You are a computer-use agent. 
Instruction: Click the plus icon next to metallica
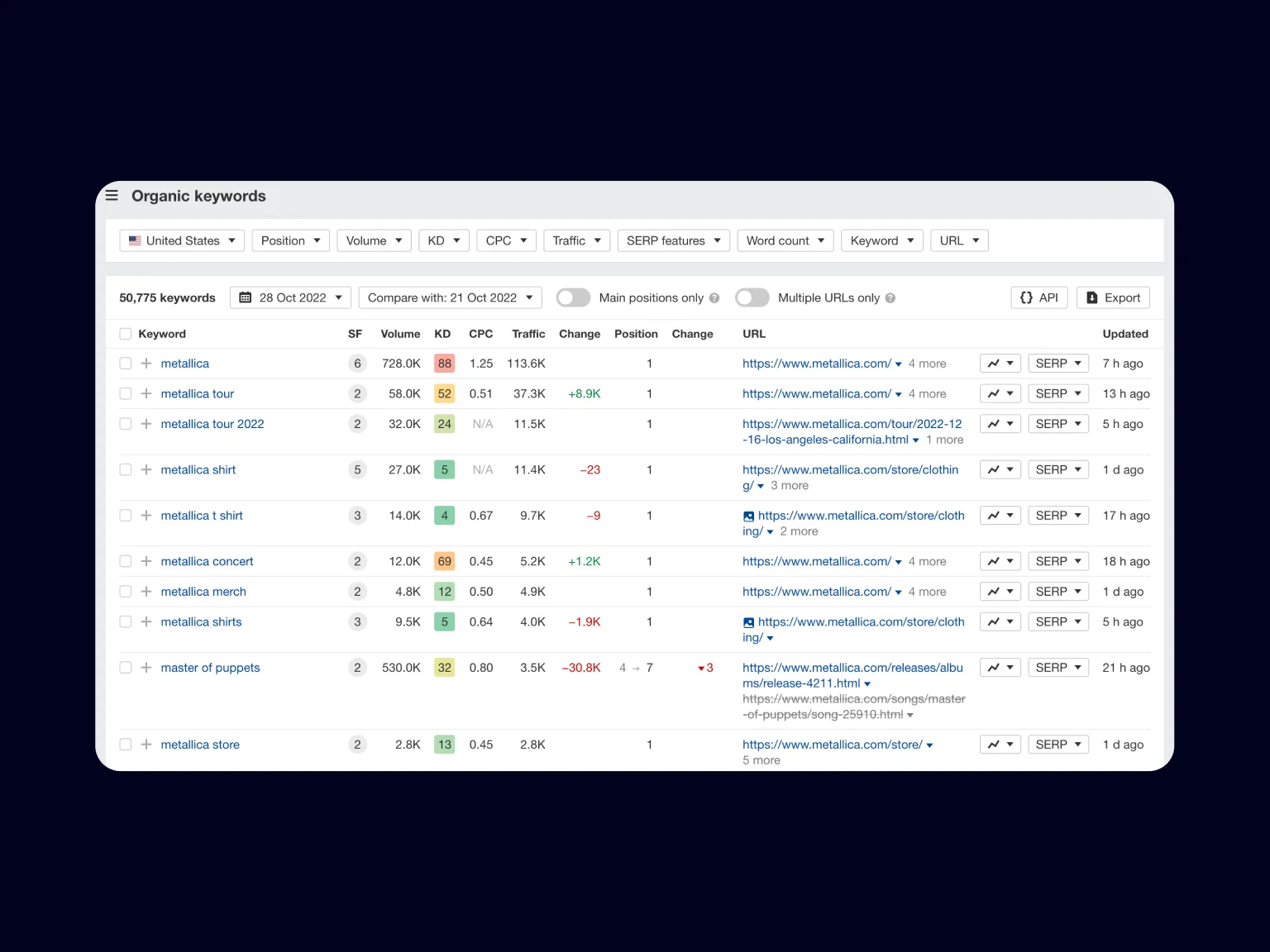coord(146,364)
